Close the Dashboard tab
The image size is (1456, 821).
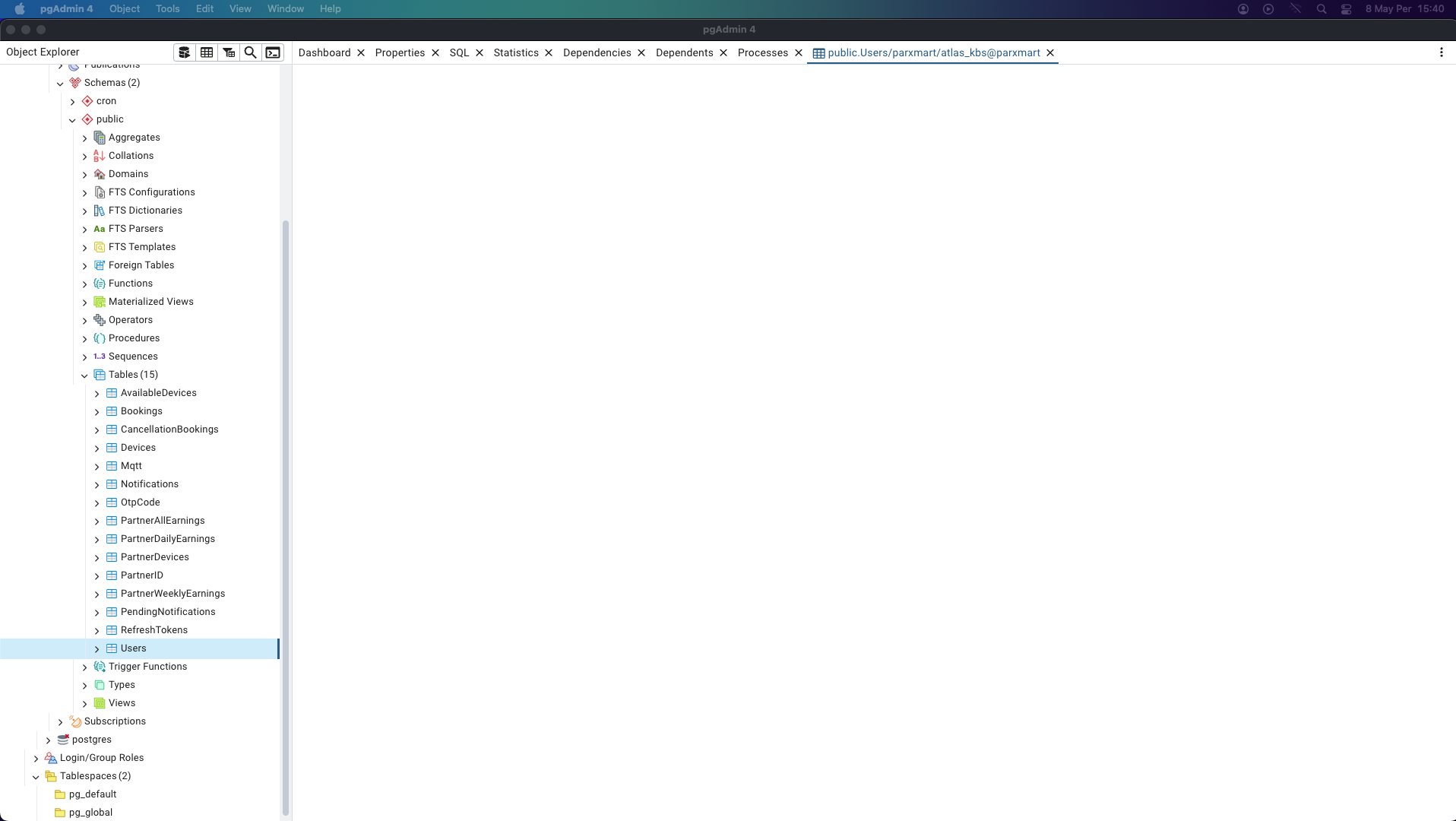pyautogui.click(x=361, y=52)
